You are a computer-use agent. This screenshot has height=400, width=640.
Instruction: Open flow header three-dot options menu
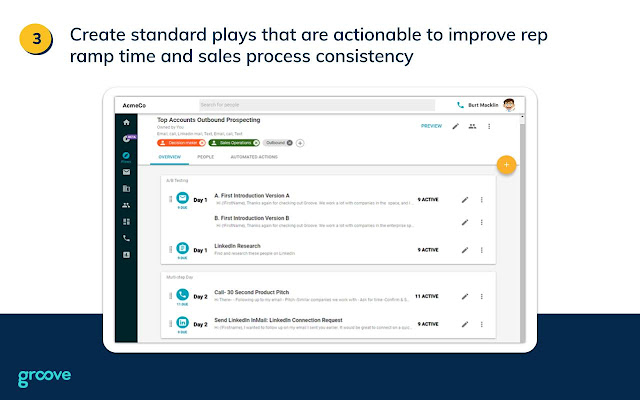coord(489,127)
